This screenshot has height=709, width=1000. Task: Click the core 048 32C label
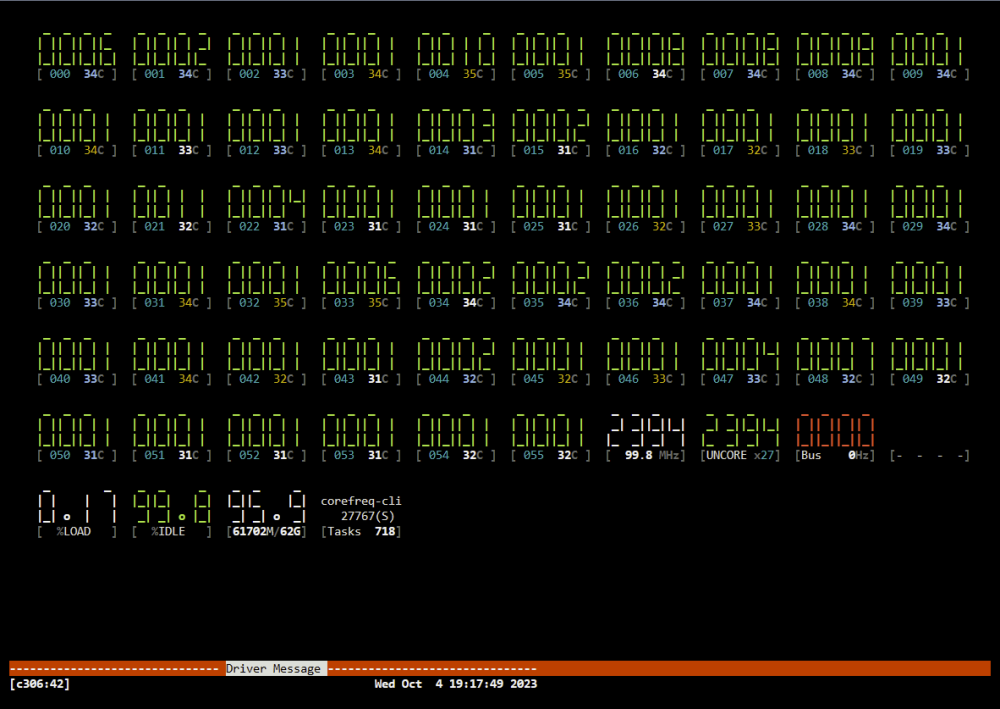(x=835, y=379)
